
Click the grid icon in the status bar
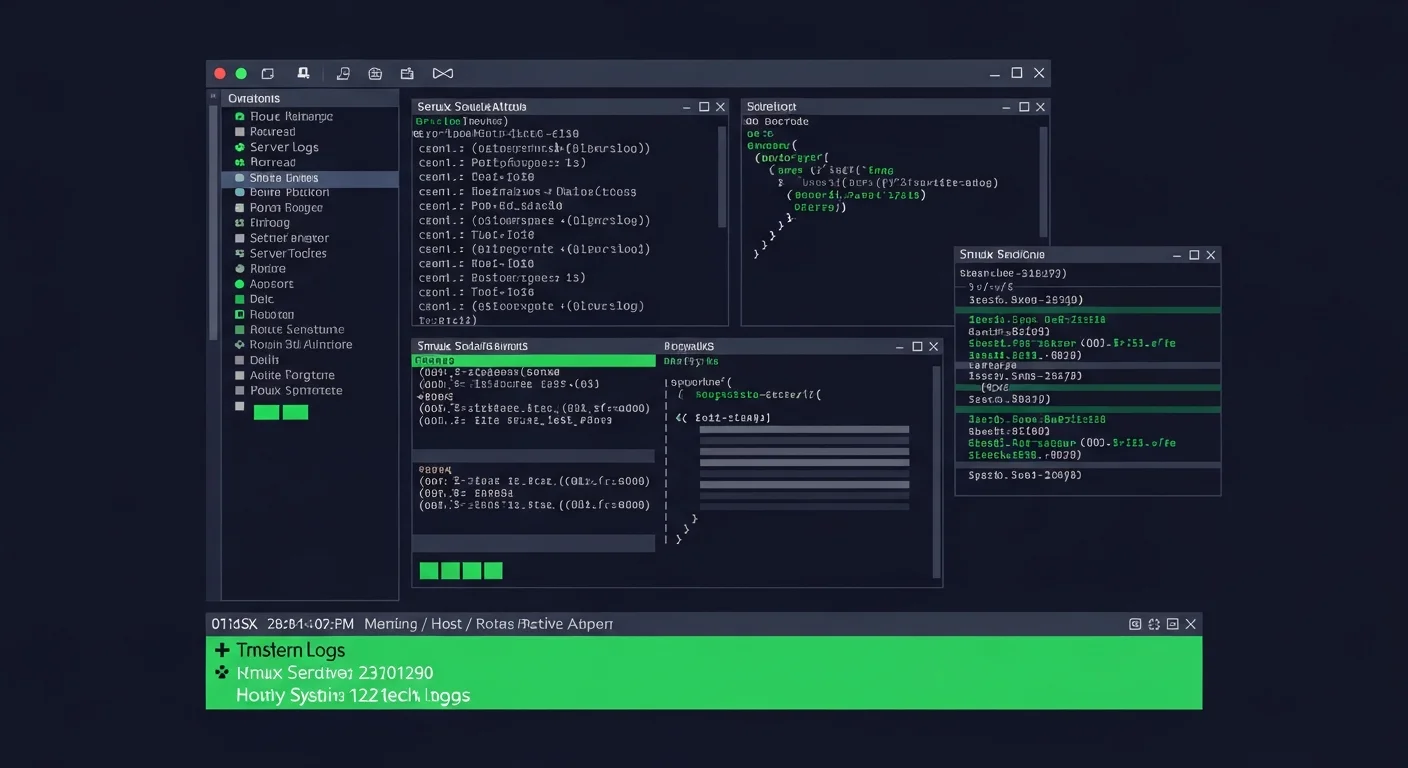coord(1135,623)
